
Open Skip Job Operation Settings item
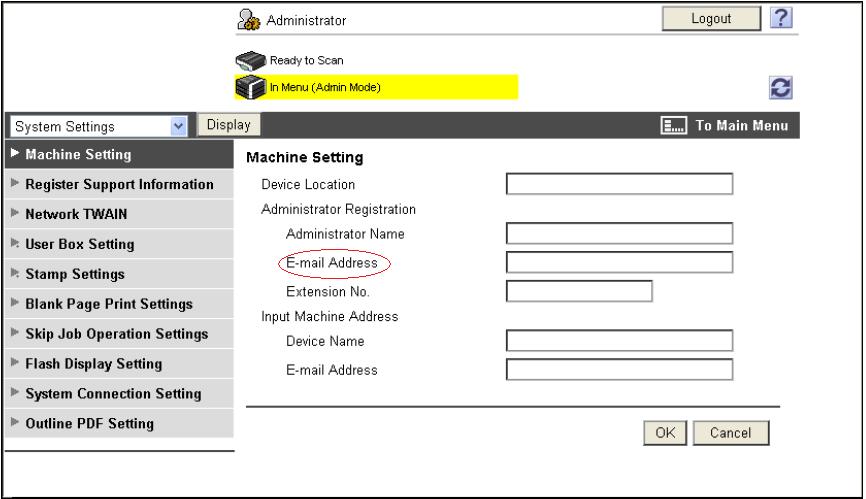[x=119, y=333]
